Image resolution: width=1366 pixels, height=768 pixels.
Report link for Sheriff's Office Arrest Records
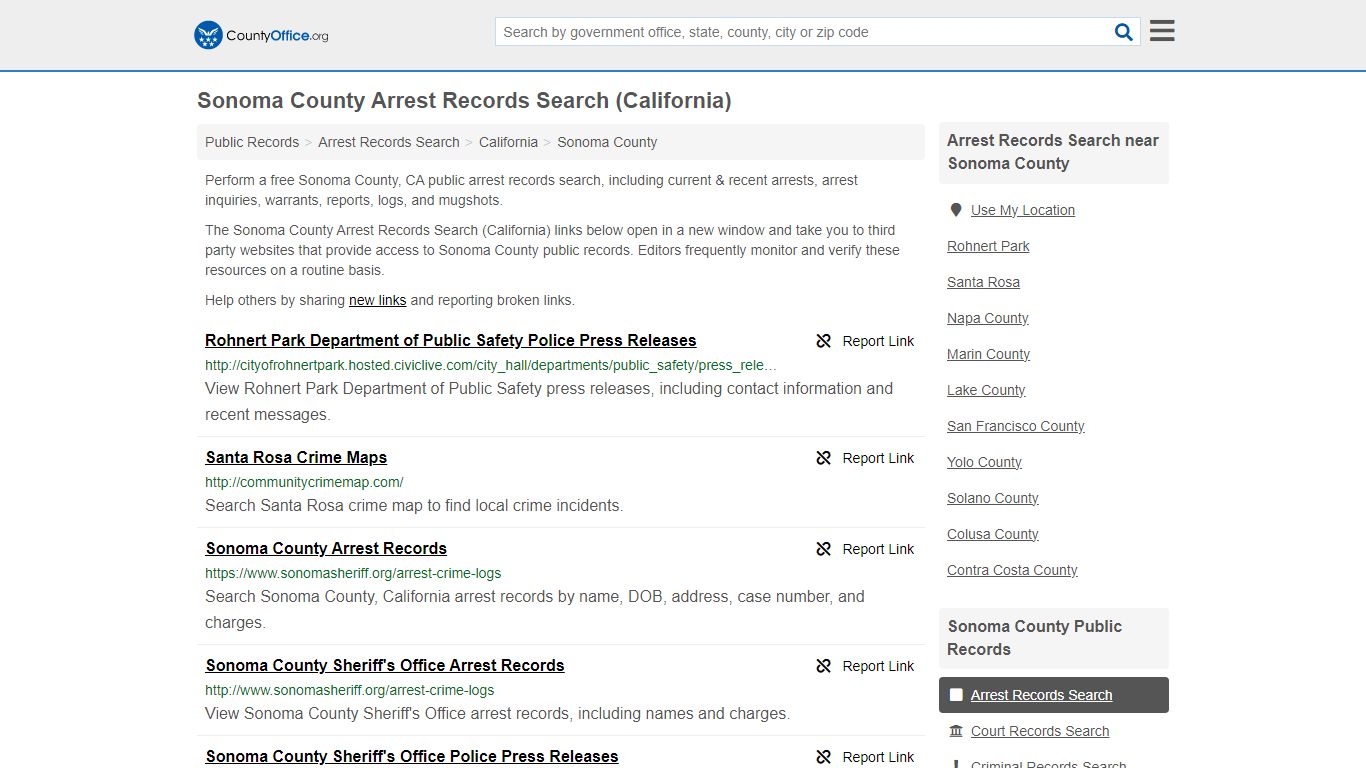[x=878, y=666]
